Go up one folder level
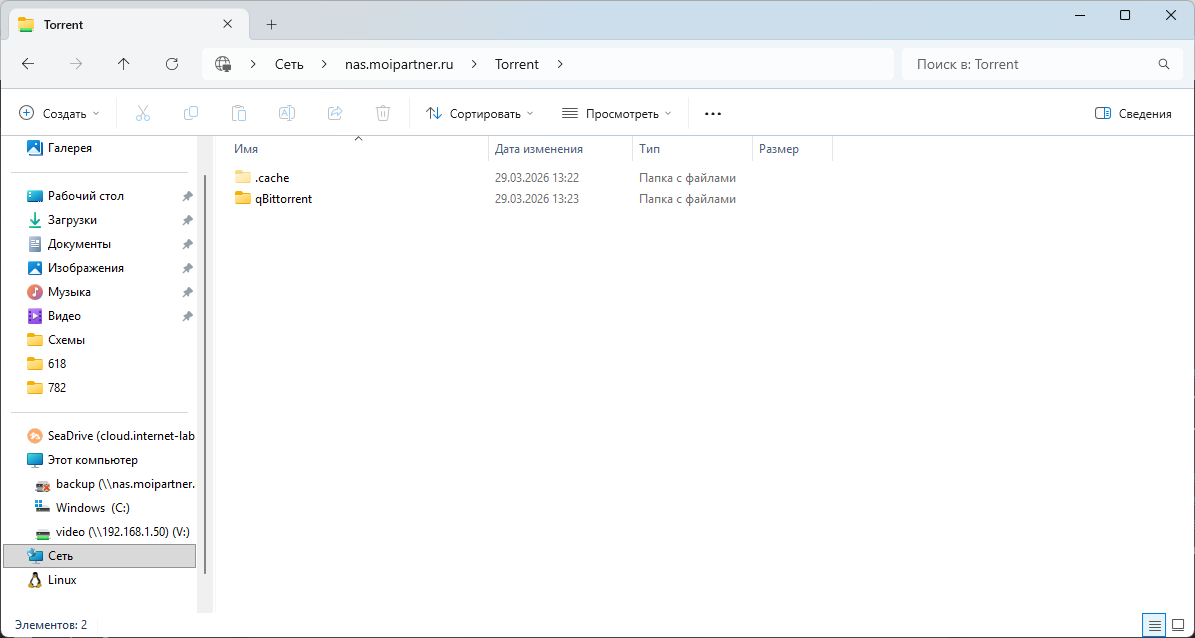The height and width of the screenshot is (638, 1195). [x=124, y=64]
